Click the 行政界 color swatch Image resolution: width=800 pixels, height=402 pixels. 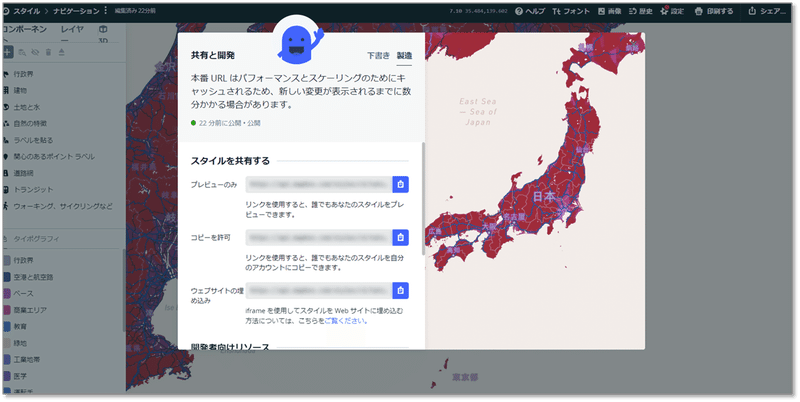[x=7, y=260]
